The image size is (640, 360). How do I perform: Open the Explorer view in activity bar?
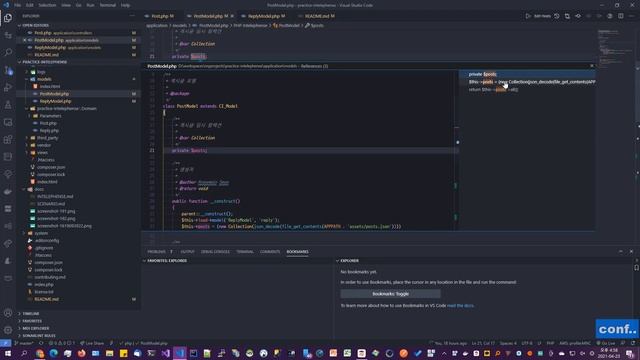[x=8, y=18]
